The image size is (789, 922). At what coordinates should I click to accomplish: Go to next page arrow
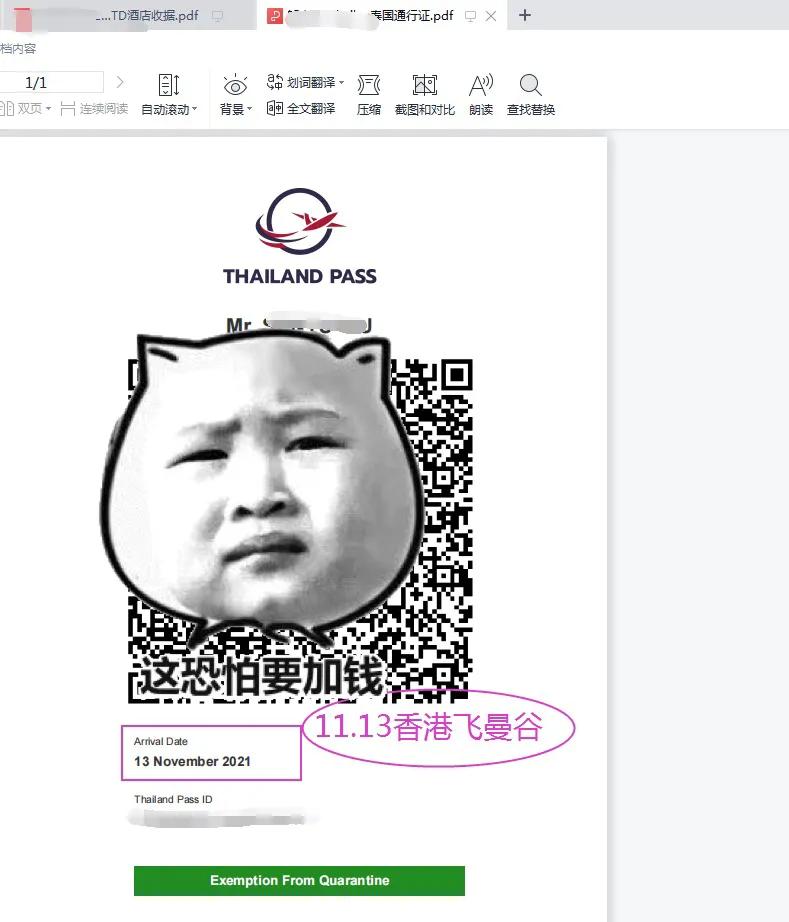point(120,82)
